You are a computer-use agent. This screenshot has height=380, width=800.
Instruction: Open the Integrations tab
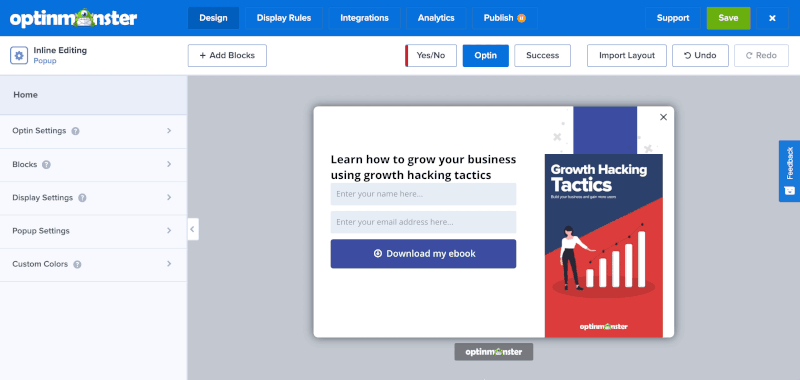click(x=364, y=18)
